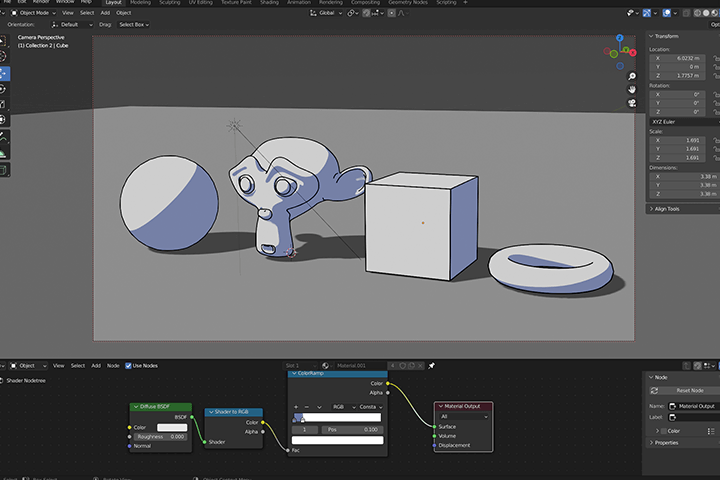Select the Rotate tool in left toolbar
720x480 pixels.
point(4,89)
